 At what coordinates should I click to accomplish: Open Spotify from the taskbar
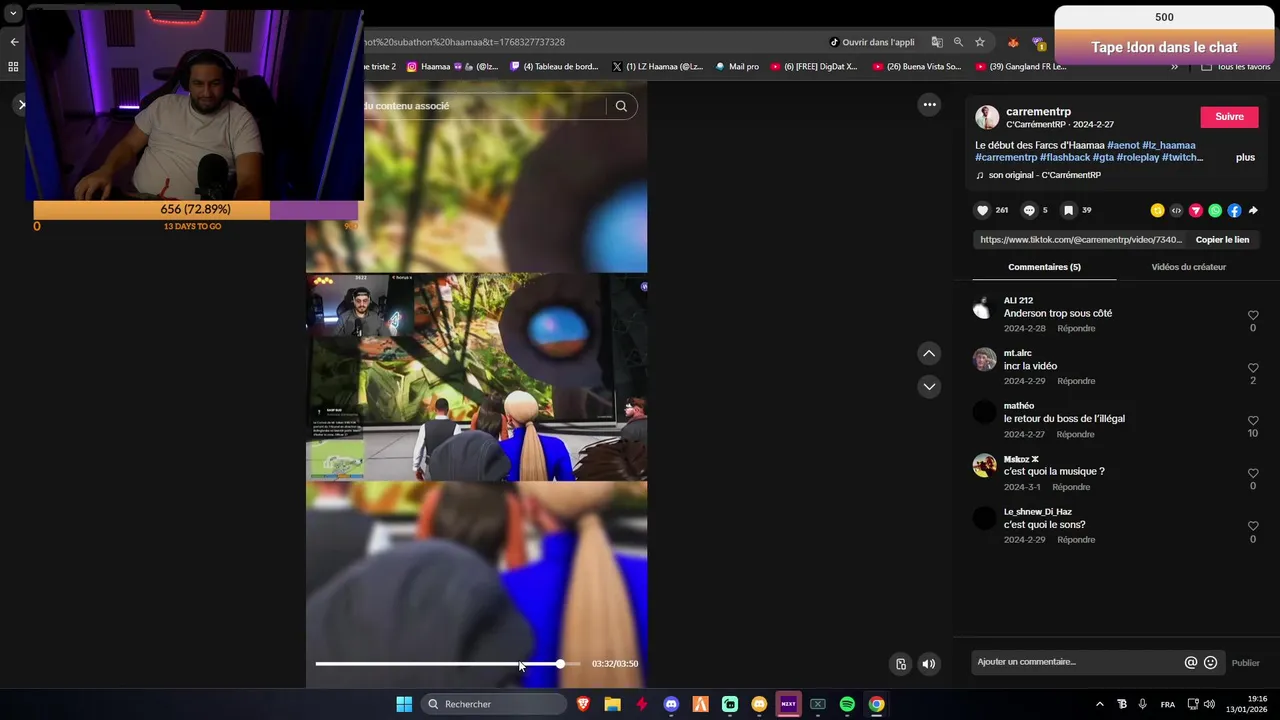point(847,704)
